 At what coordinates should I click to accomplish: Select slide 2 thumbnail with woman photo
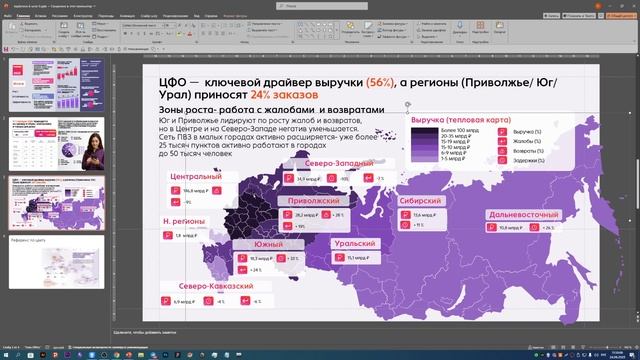pyautogui.click(x=57, y=144)
